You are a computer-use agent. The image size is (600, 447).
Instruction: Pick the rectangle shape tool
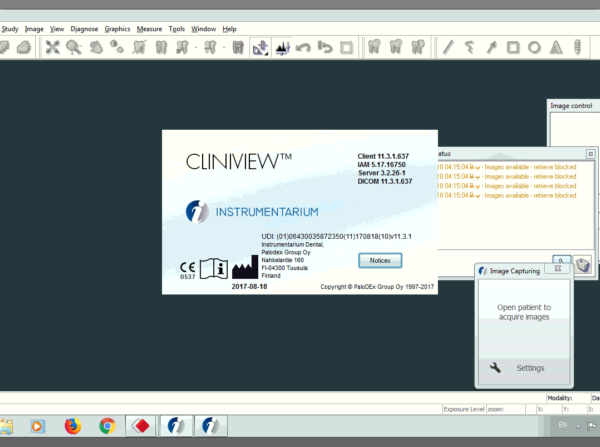pyautogui.click(x=513, y=47)
